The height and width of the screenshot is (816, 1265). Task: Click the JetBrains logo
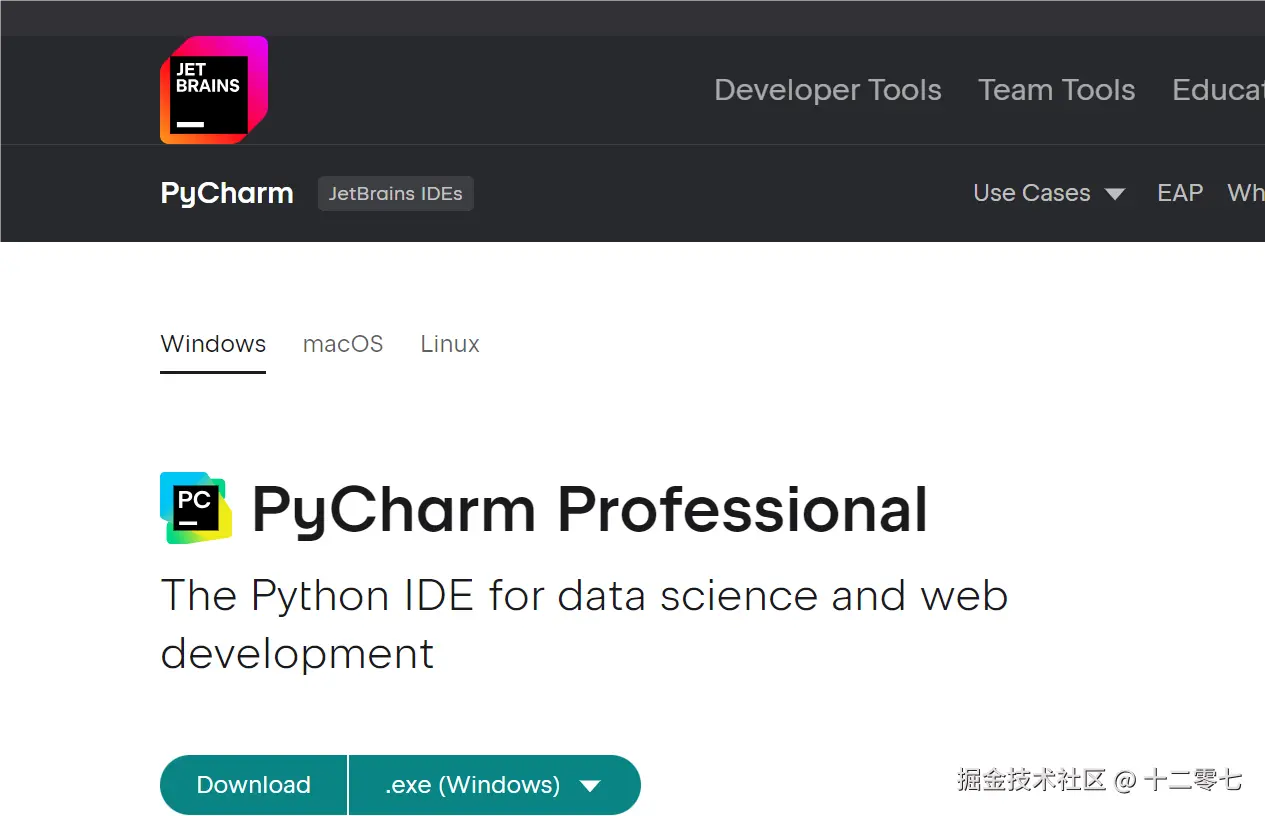pos(213,90)
